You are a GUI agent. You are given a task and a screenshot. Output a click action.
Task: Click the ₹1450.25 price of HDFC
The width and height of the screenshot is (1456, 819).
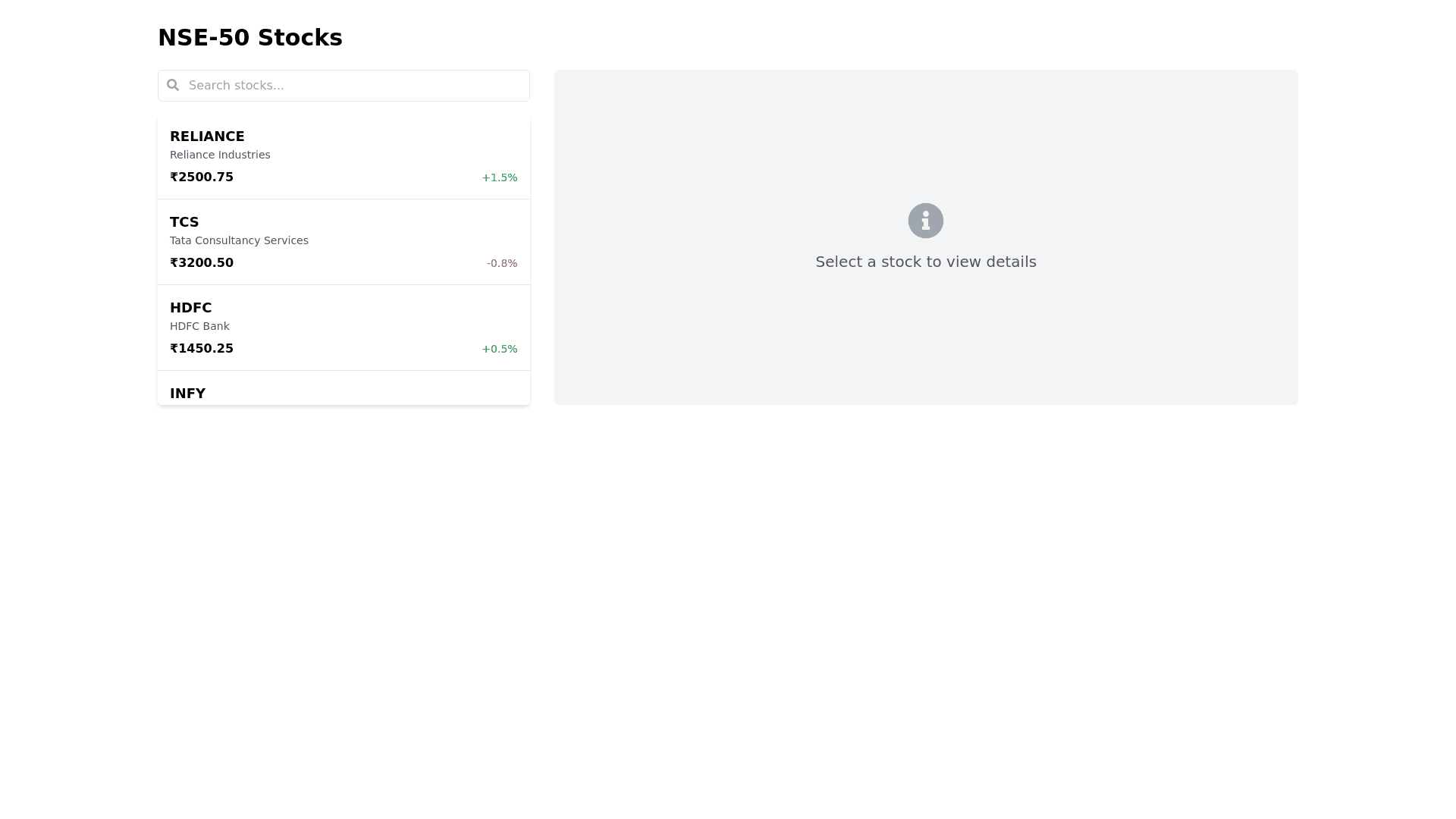[201, 348]
